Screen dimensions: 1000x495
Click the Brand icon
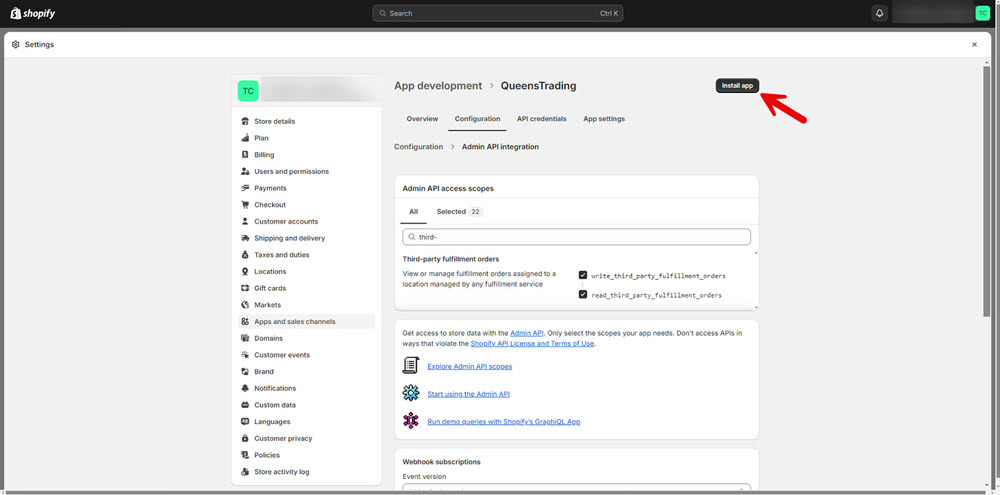point(245,371)
